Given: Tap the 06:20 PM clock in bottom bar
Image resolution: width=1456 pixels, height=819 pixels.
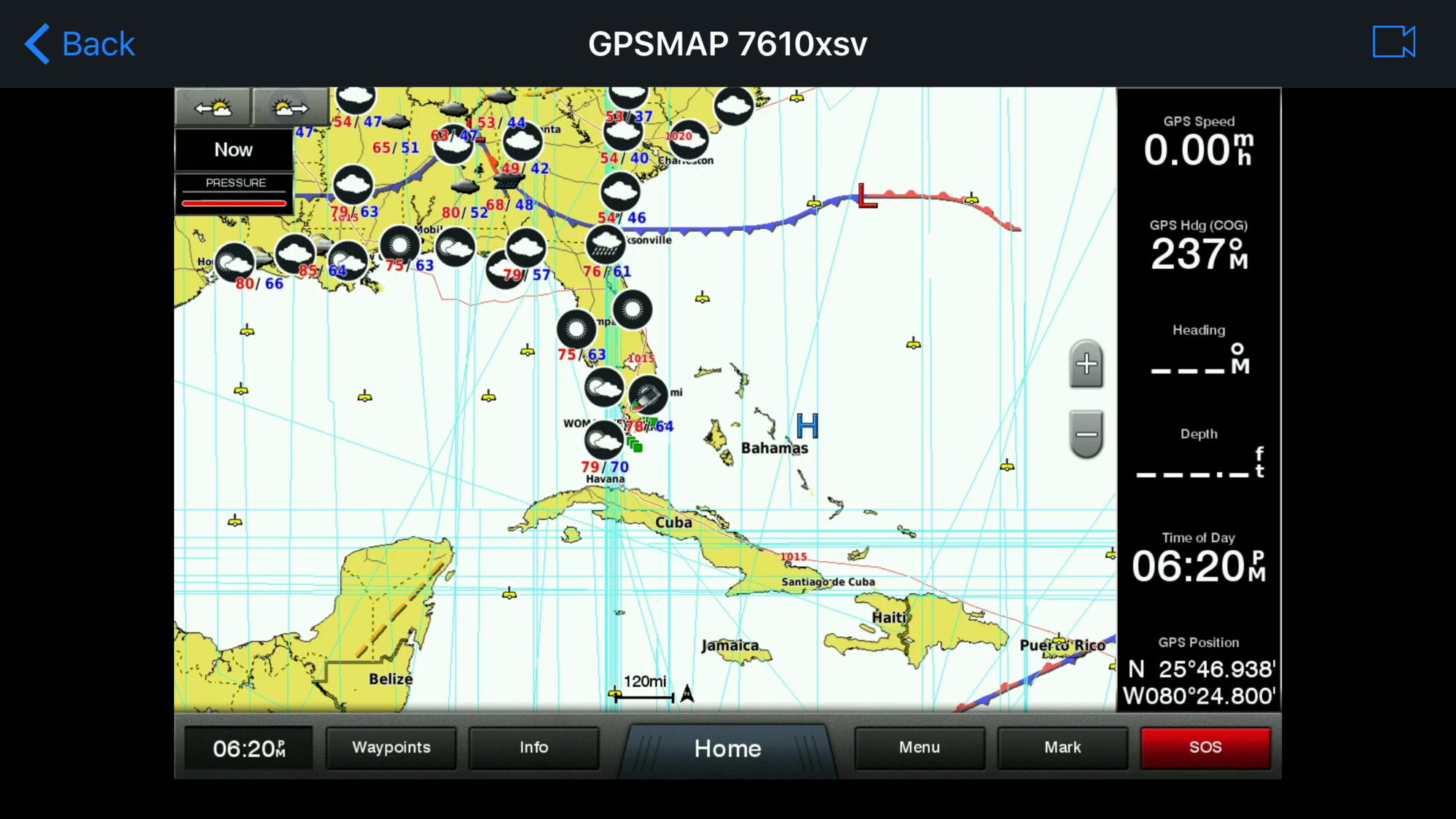Looking at the screenshot, I should click(248, 748).
